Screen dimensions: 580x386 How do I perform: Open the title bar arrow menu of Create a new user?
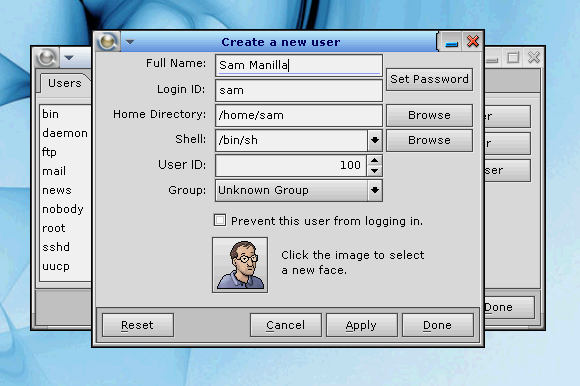coord(130,42)
